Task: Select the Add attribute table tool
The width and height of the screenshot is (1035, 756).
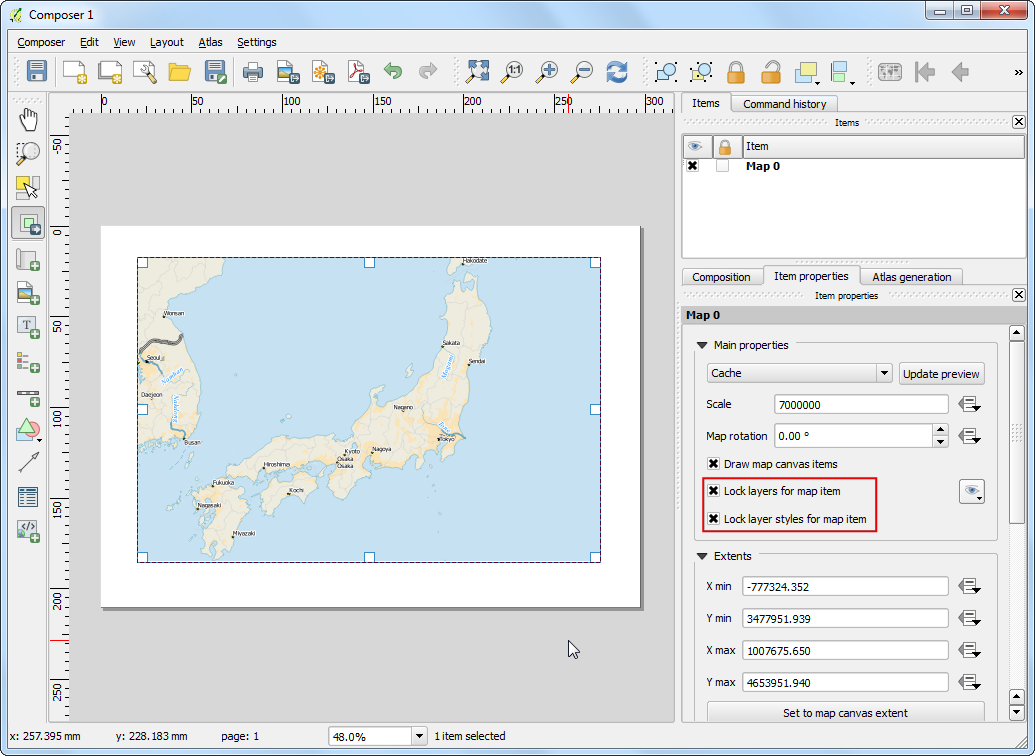Action: click(x=28, y=496)
